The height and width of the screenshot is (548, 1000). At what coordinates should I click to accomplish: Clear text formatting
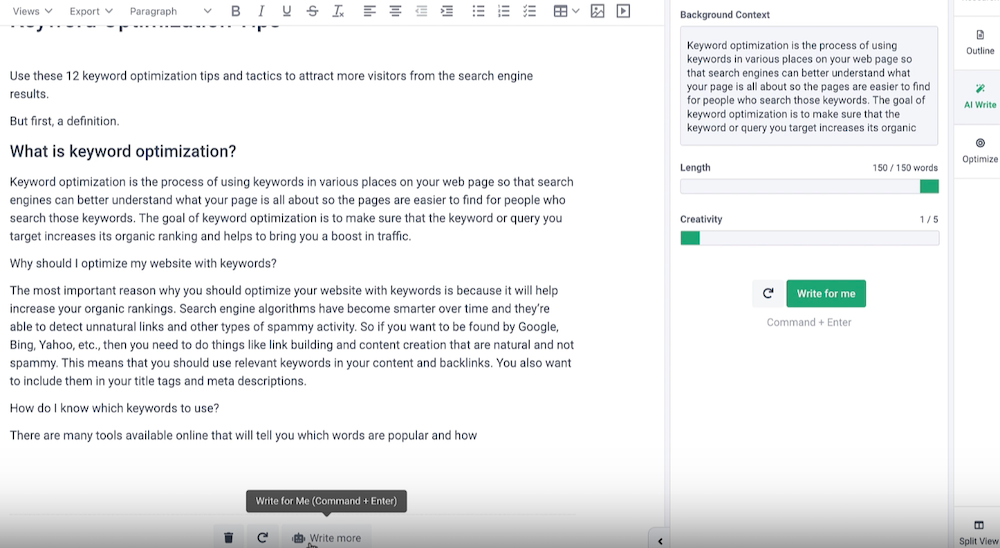point(338,11)
